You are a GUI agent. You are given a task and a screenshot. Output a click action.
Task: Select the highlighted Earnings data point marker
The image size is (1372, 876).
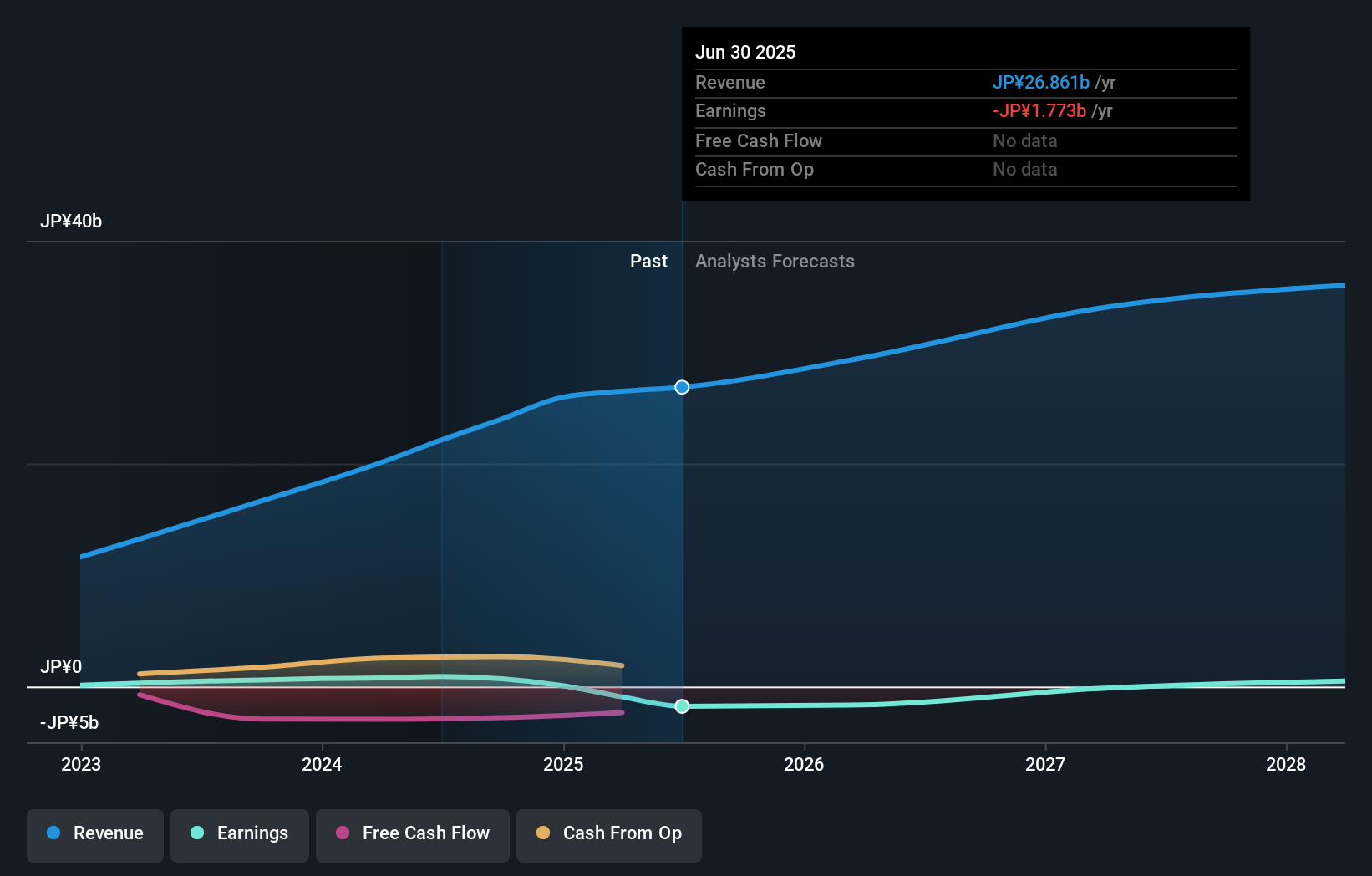click(682, 706)
